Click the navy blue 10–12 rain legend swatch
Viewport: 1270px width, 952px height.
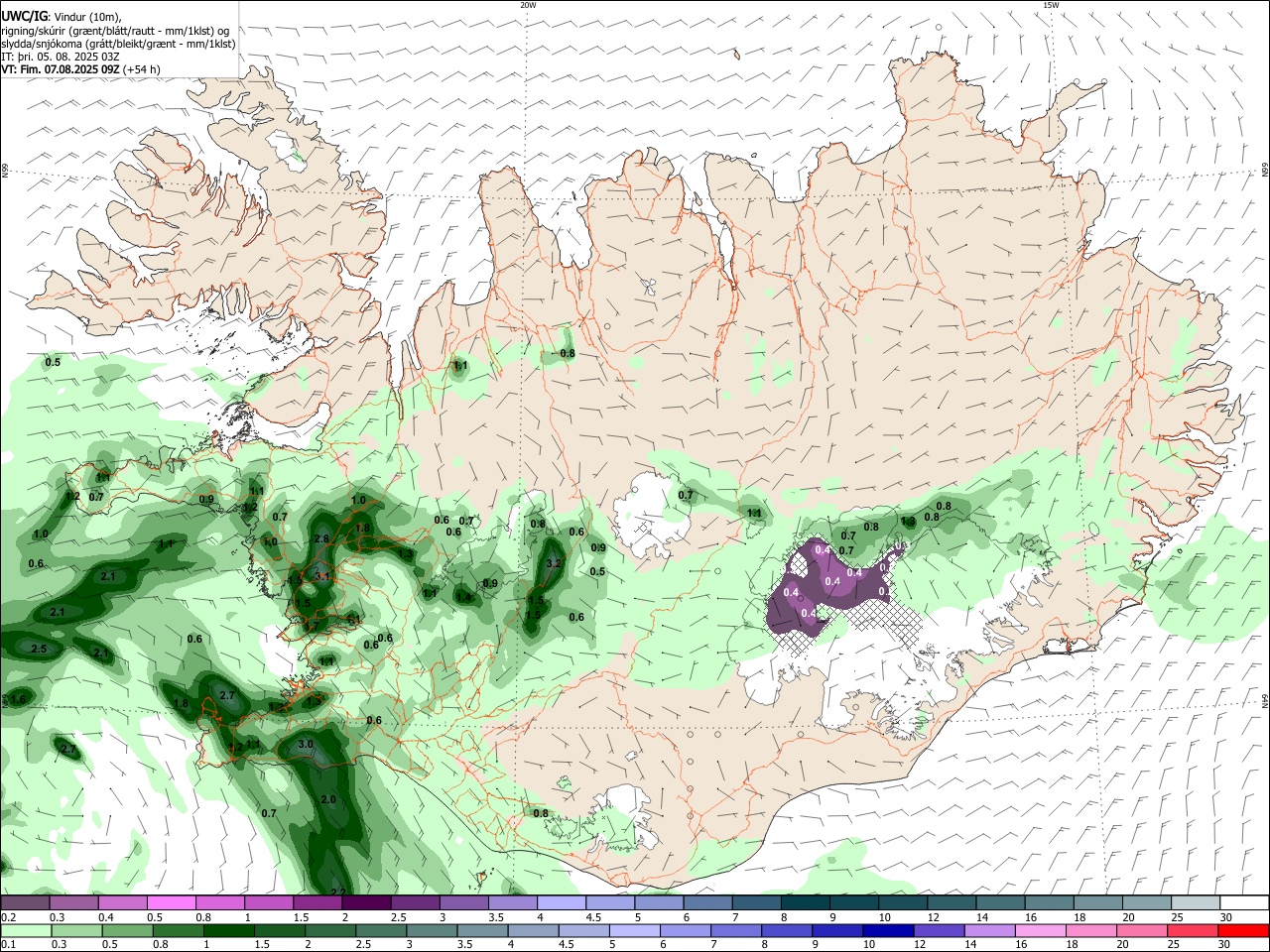(x=888, y=930)
